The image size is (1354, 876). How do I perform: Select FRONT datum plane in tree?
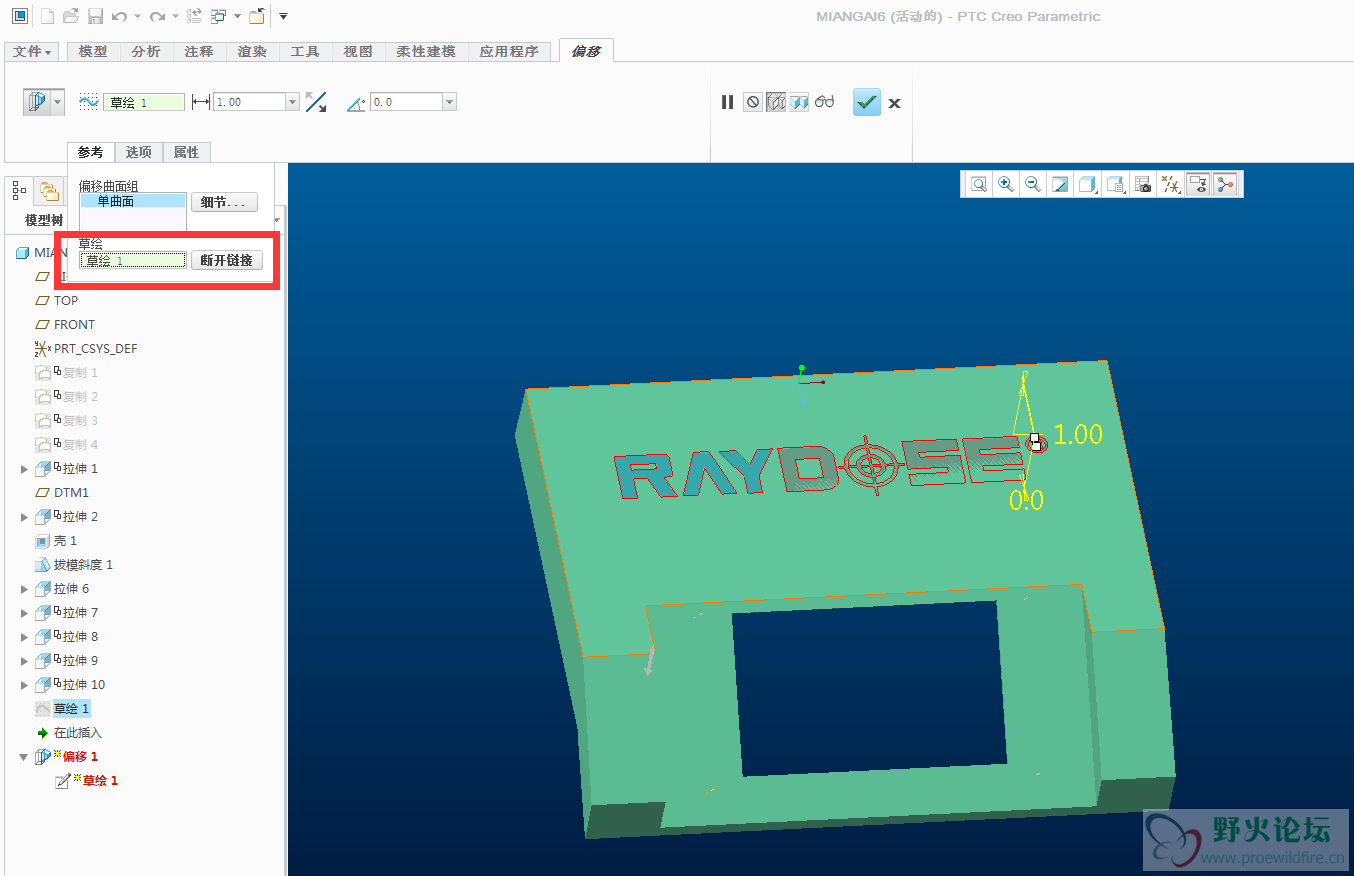pyautogui.click(x=74, y=325)
